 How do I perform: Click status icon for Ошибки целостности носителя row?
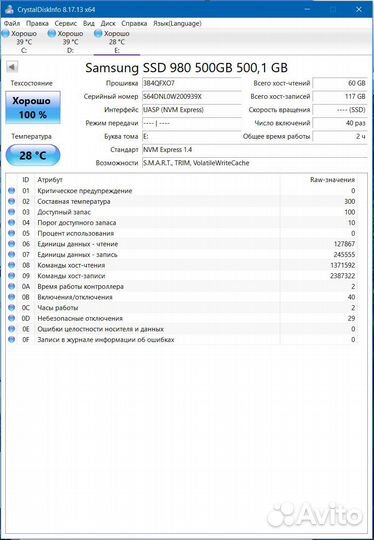pyautogui.click(x=12, y=329)
